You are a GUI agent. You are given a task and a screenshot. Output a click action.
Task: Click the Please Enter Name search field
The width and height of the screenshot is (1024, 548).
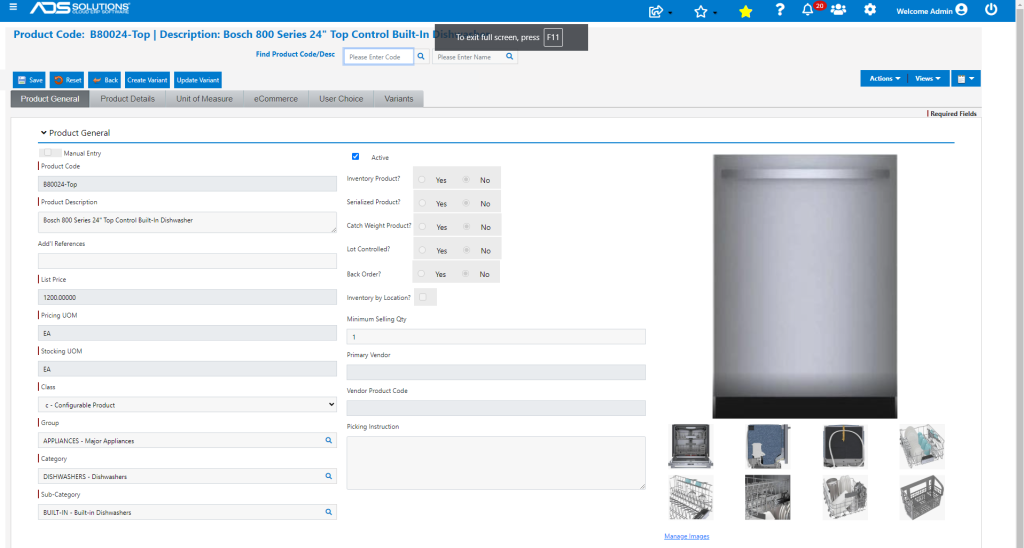point(469,57)
